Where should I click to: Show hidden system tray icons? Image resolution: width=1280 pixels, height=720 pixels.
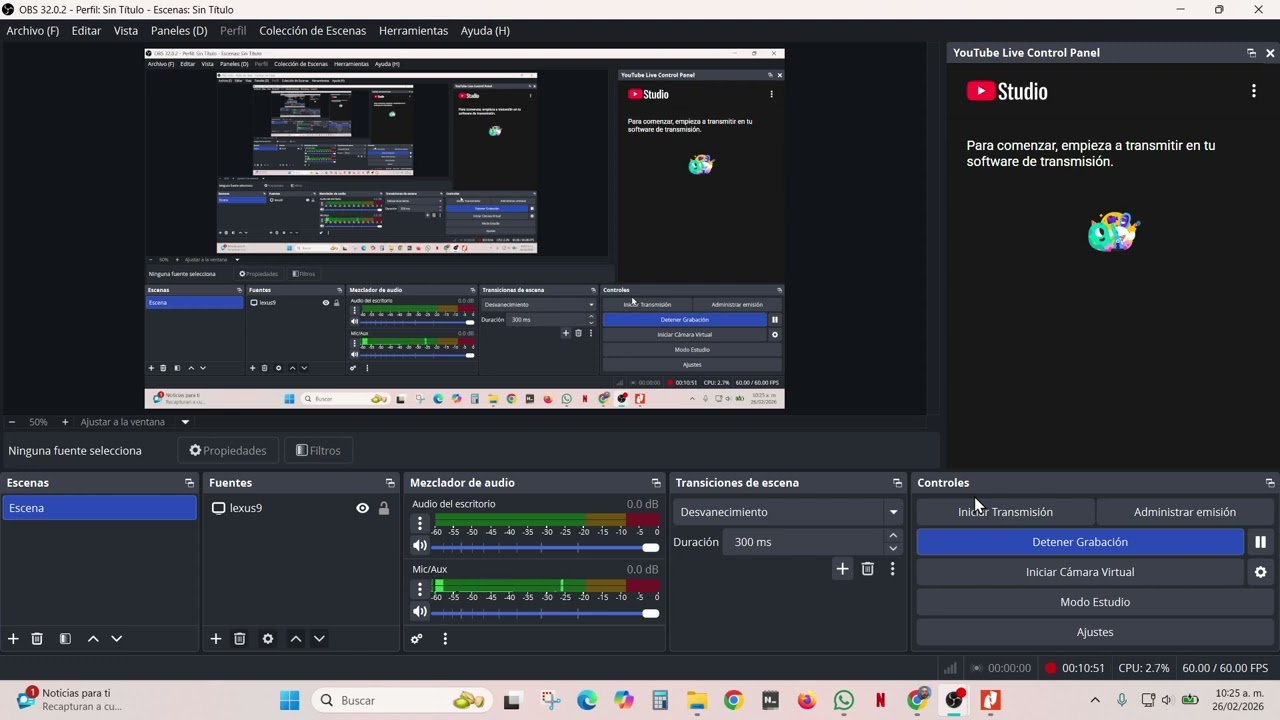(1095, 700)
